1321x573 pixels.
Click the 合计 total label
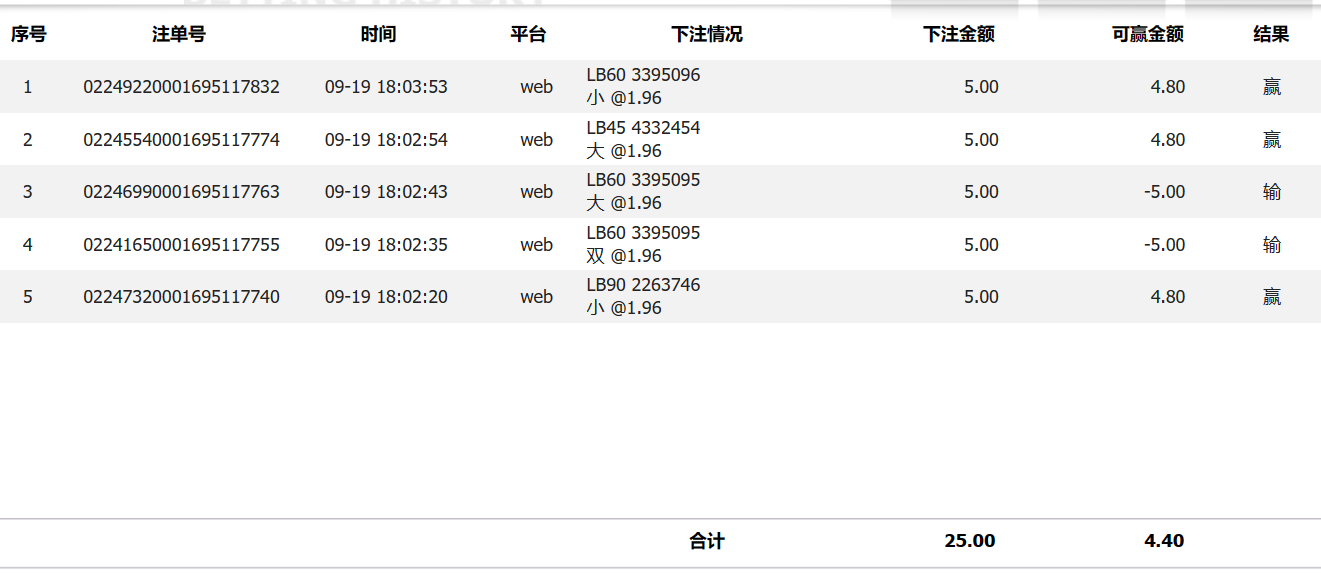(706, 541)
